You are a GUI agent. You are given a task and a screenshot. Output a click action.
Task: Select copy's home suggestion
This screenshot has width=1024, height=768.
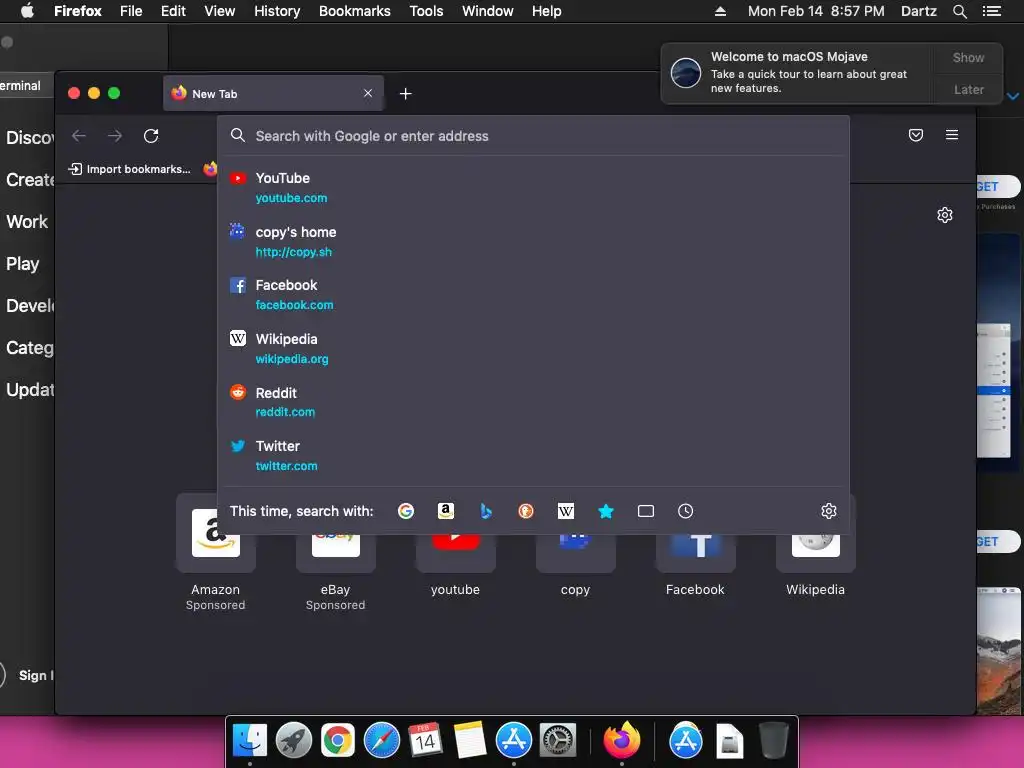tap(533, 242)
